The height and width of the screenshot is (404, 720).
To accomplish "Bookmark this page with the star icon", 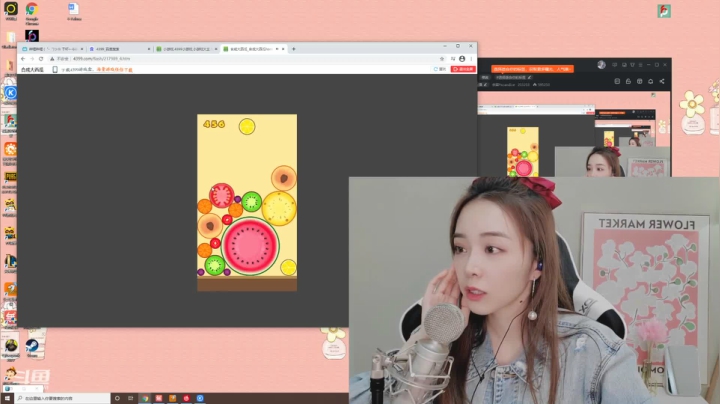I will [x=442, y=59].
